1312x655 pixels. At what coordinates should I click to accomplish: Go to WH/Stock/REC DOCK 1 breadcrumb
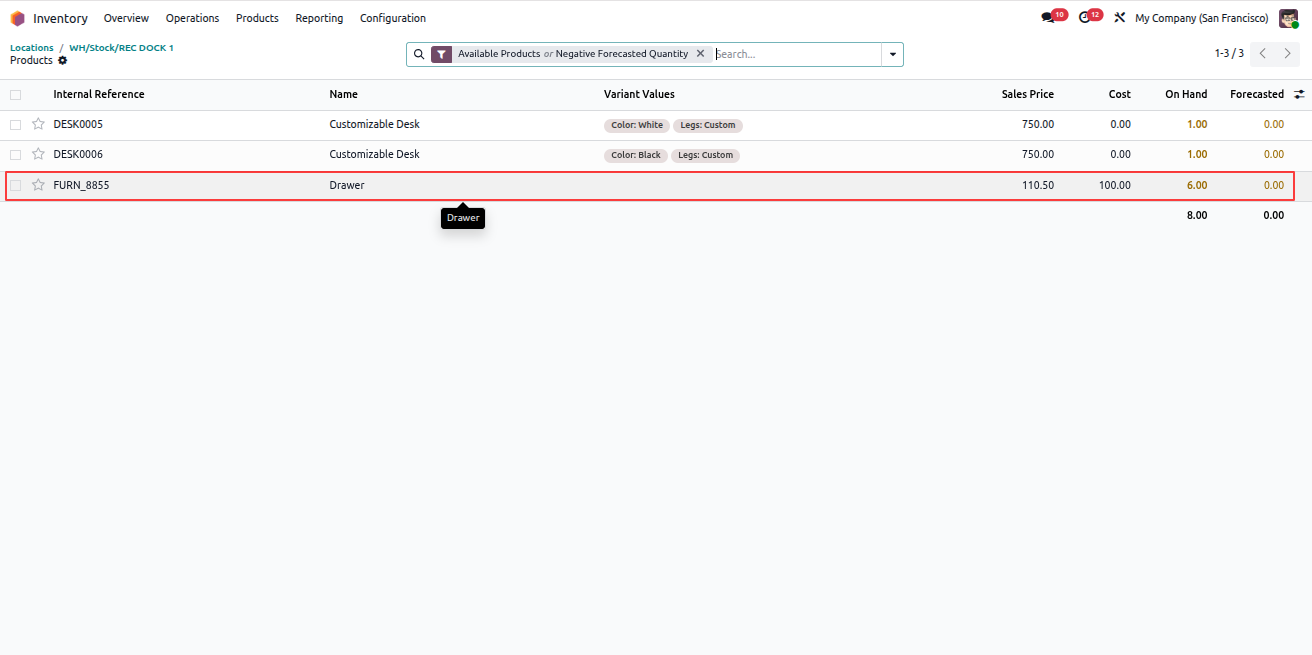click(x=121, y=48)
